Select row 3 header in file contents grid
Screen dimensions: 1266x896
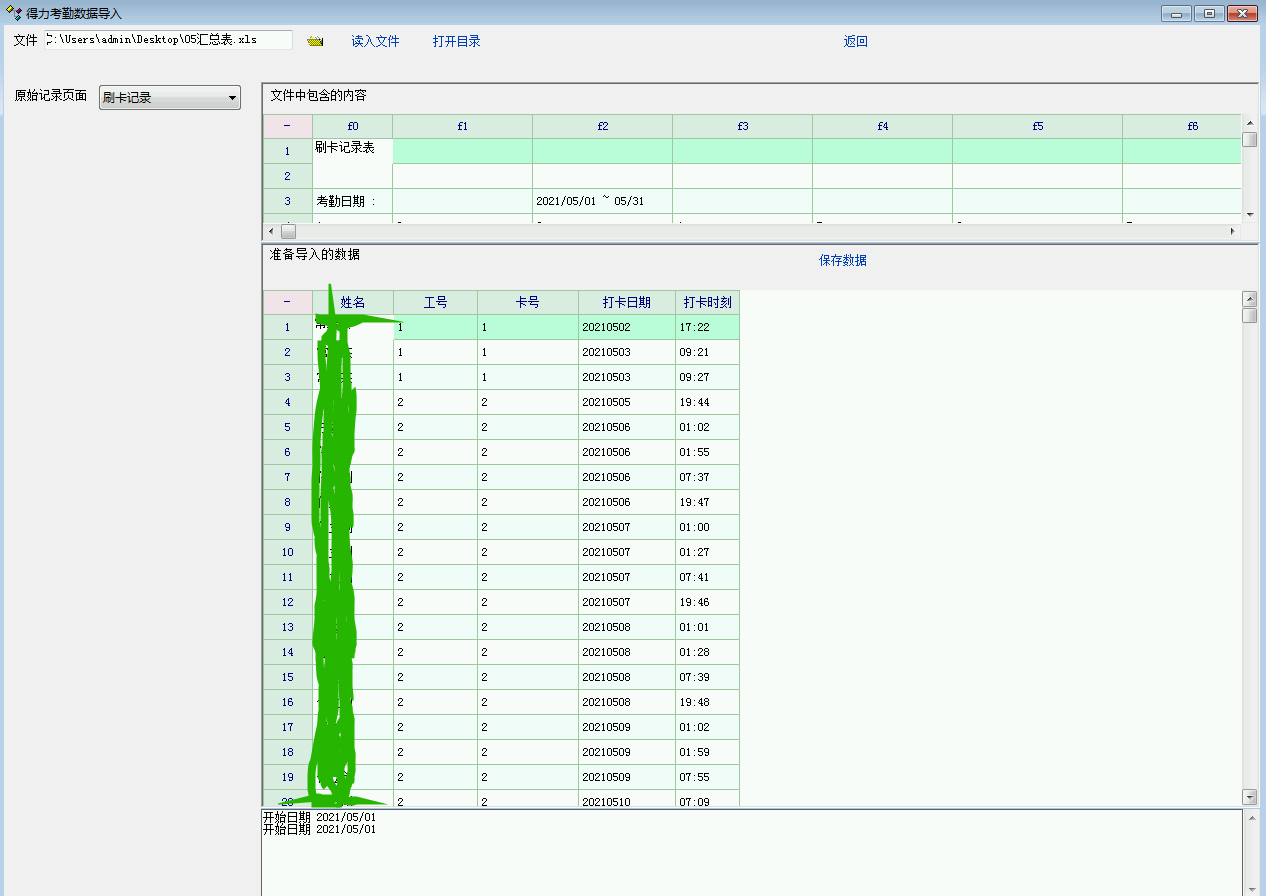pyautogui.click(x=287, y=201)
